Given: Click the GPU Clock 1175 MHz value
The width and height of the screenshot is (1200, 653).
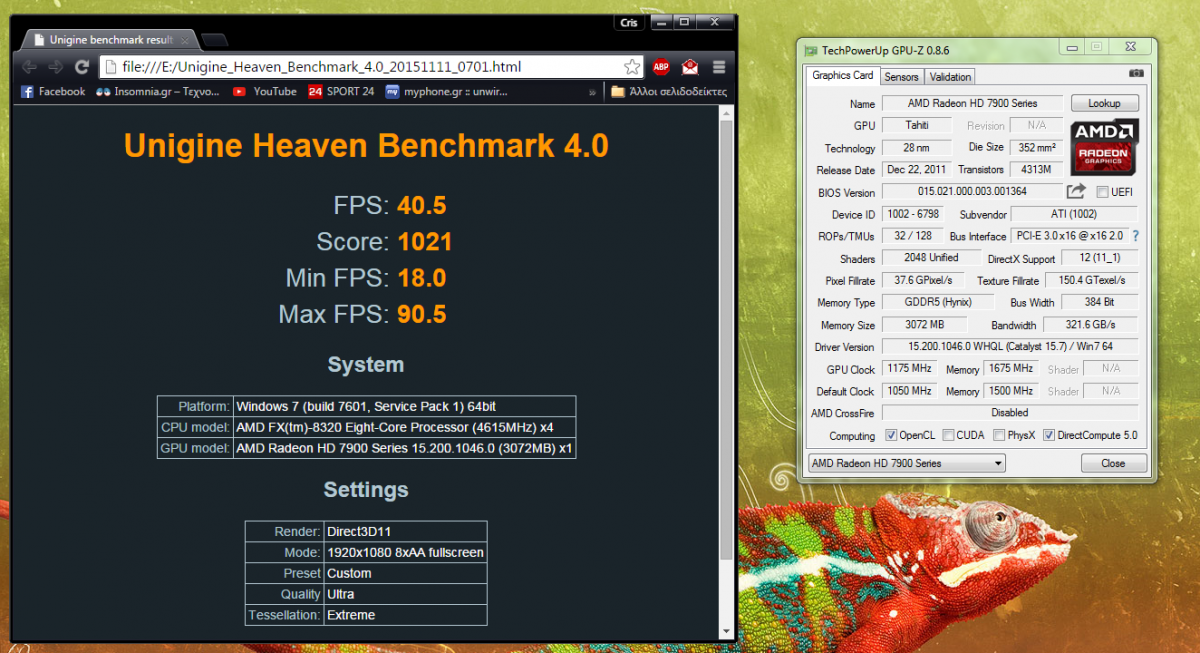Looking at the screenshot, I should 909,369.
